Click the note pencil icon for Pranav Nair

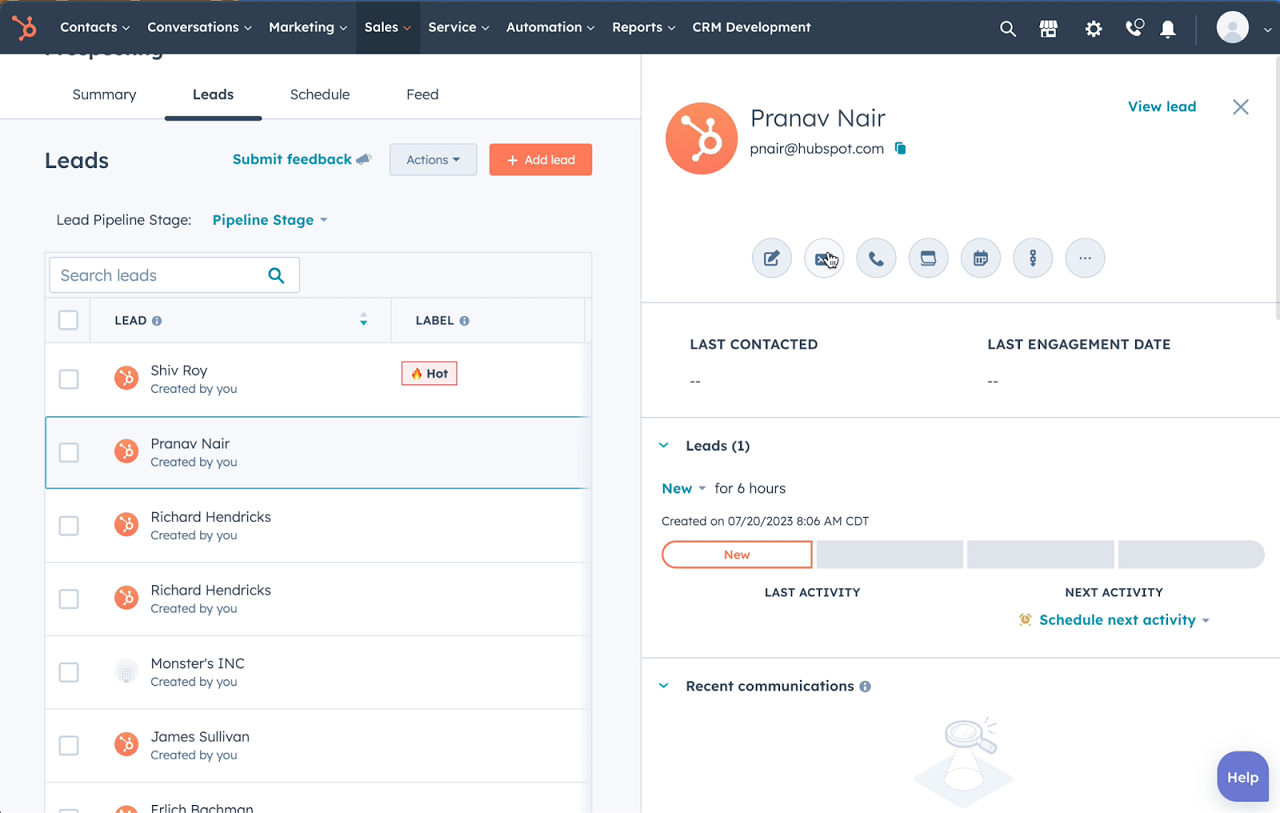(x=772, y=258)
